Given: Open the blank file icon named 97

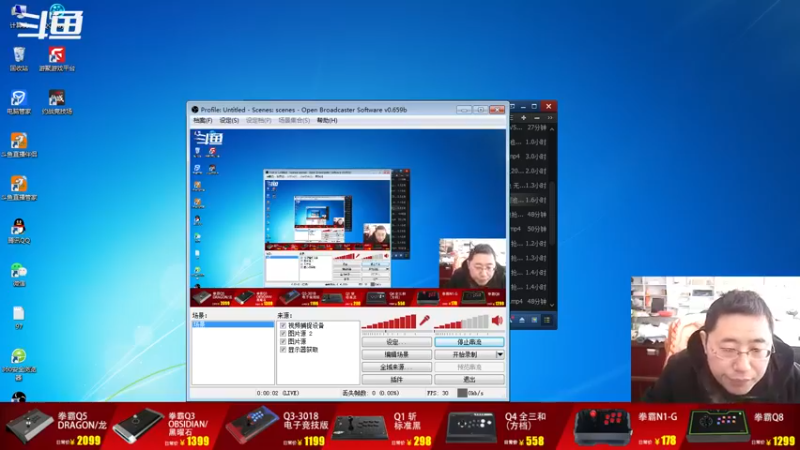Looking at the screenshot, I should pos(19,317).
